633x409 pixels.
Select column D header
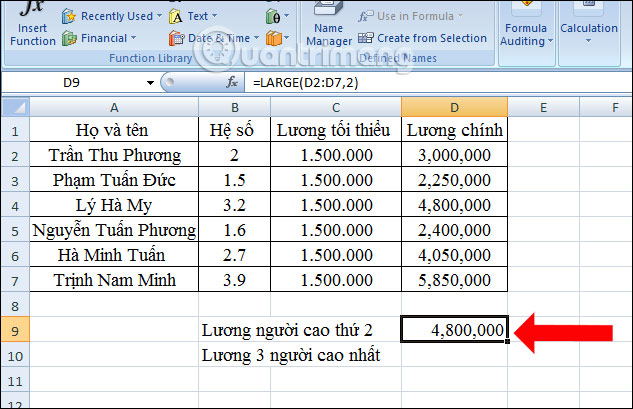coord(455,107)
